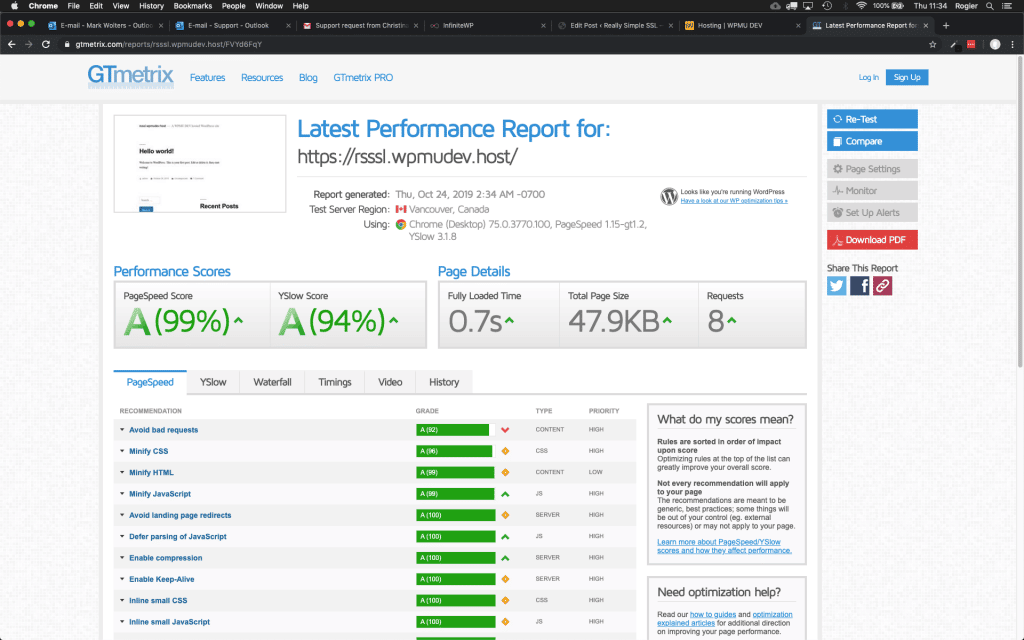Viewport: 1024px width, 640px height.
Task: Click the PageSpeed Score up arrow
Action: pyautogui.click(x=238, y=320)
